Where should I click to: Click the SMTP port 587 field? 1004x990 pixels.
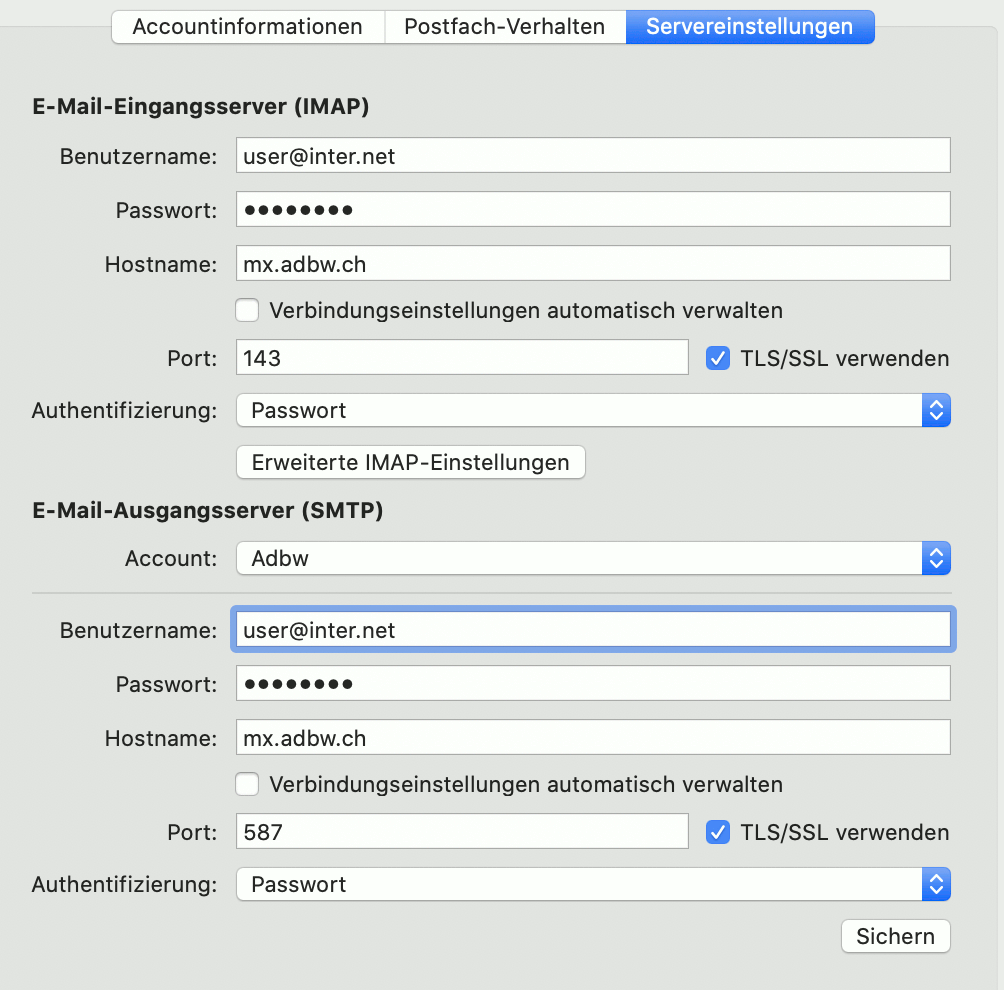tap(462, 832)
